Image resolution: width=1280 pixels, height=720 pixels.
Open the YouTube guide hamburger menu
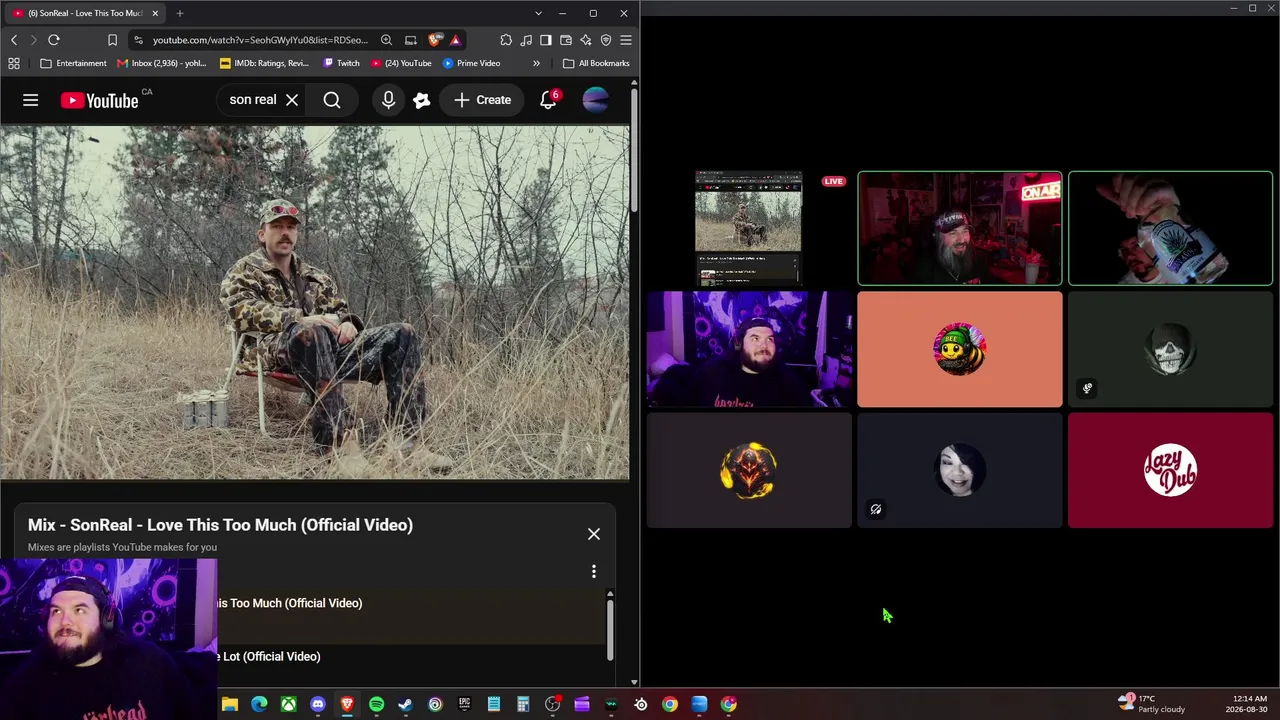click(31, 100)
